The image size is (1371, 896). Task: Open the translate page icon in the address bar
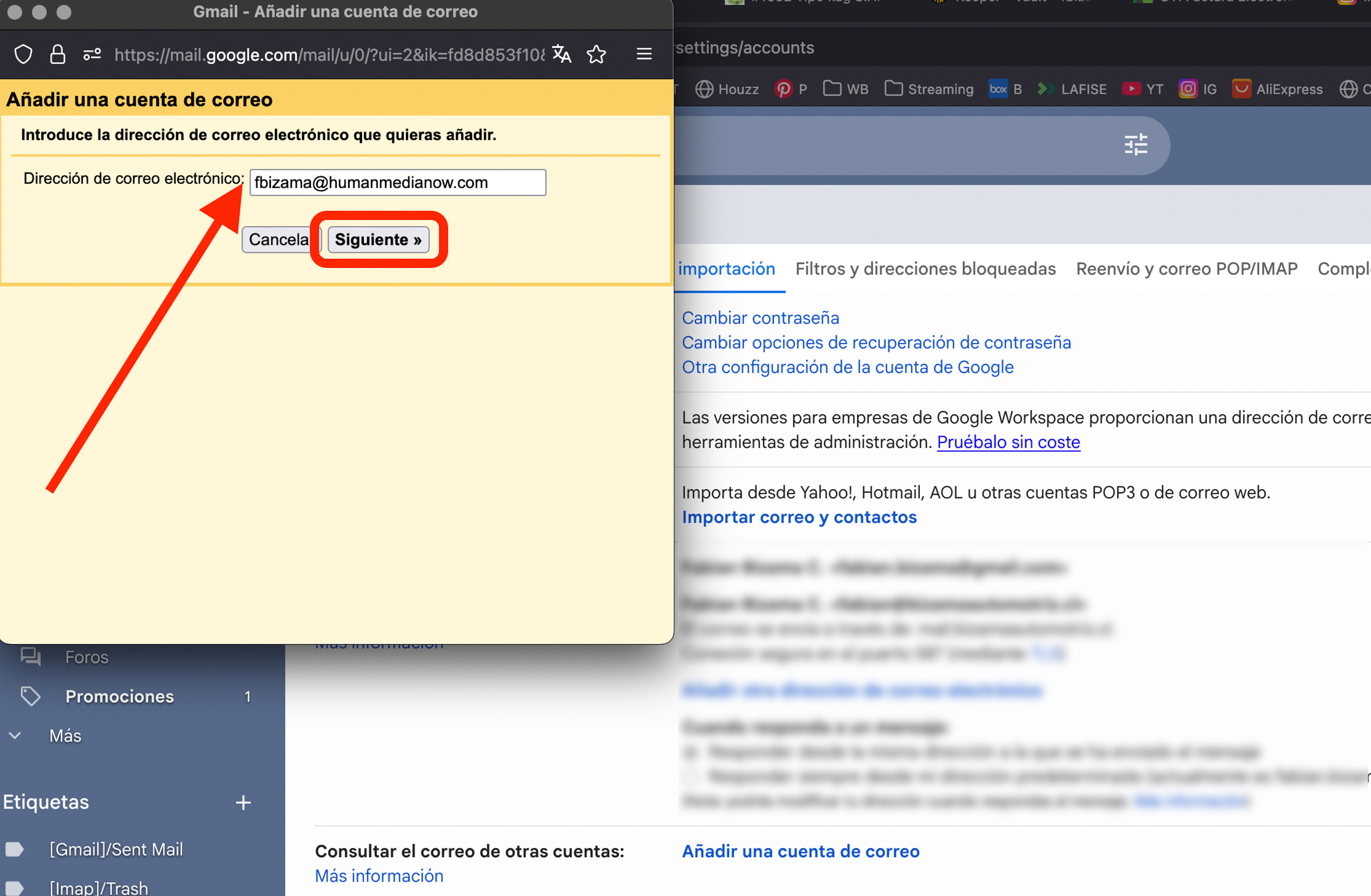tap(561, 54)
